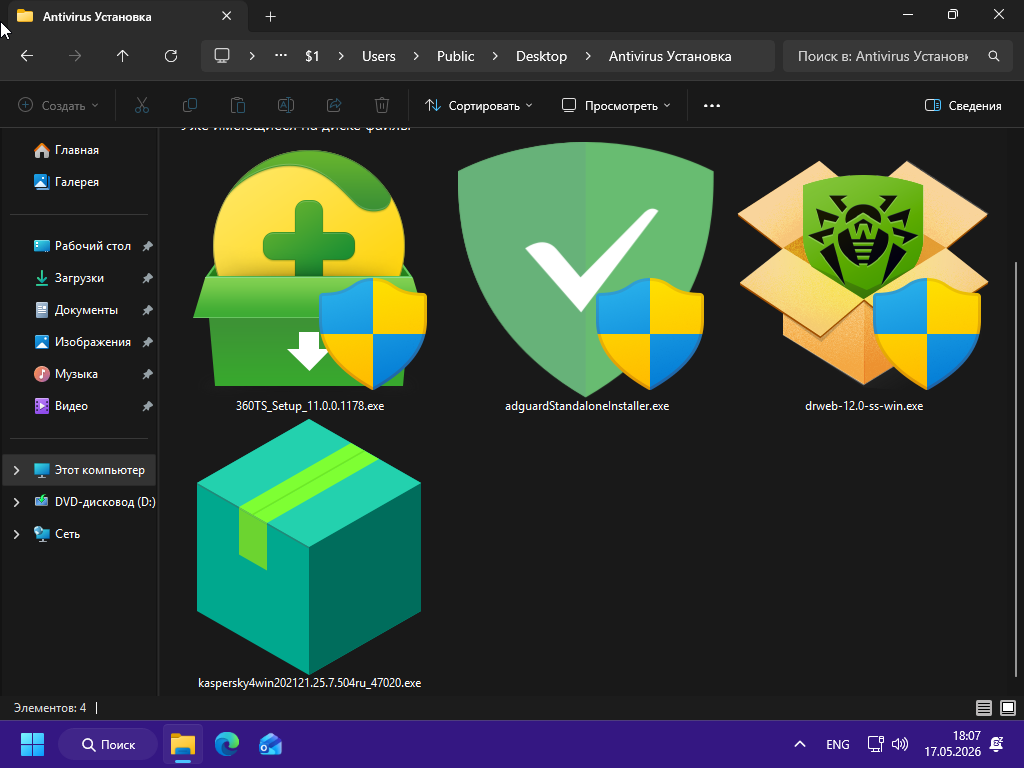1024x768 pixels.
Task: Toggle the Сведения details pane
Action: 963,105
